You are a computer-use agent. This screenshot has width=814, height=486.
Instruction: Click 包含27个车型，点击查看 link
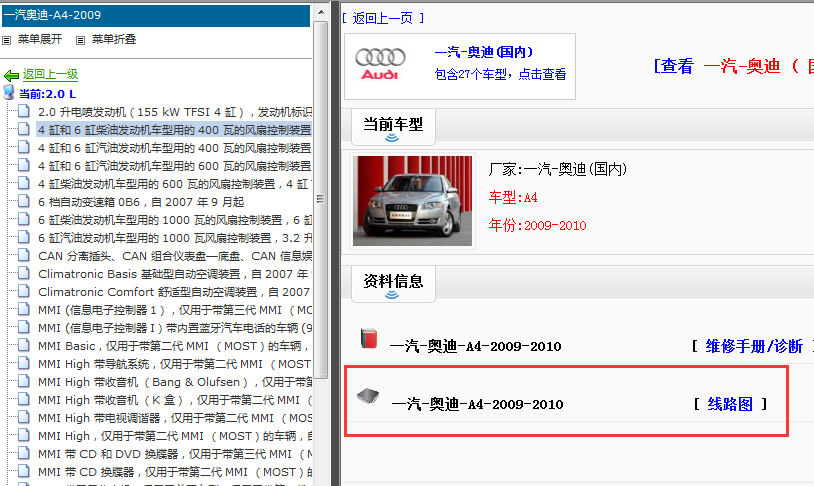coord(500,75)
